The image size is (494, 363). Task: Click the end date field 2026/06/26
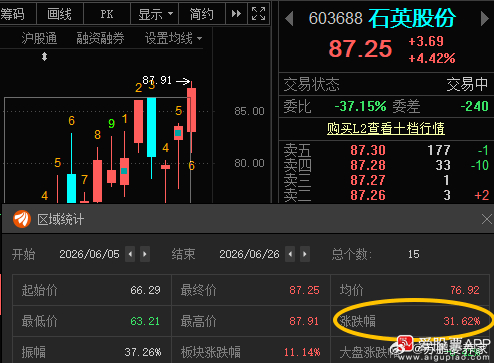[x=249, y=254]
